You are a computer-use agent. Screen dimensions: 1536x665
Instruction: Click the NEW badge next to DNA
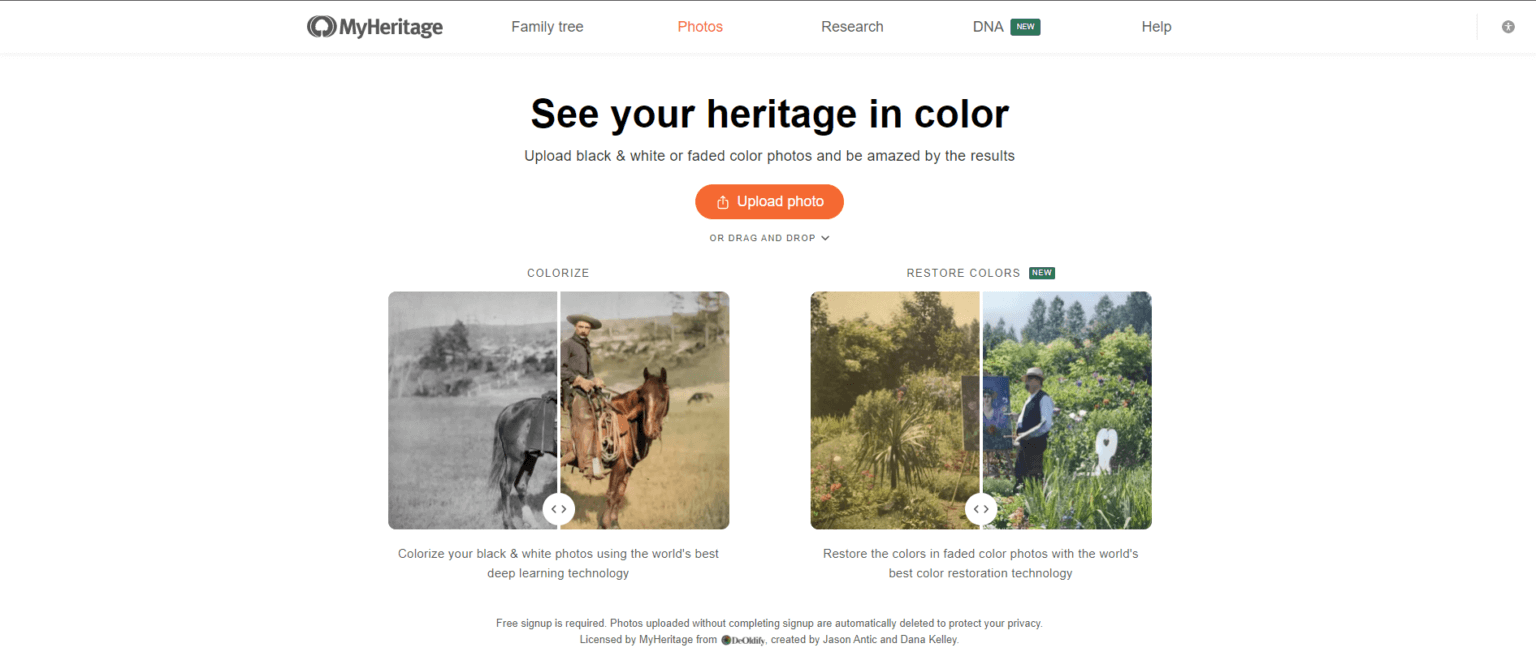click(1026, 27)
